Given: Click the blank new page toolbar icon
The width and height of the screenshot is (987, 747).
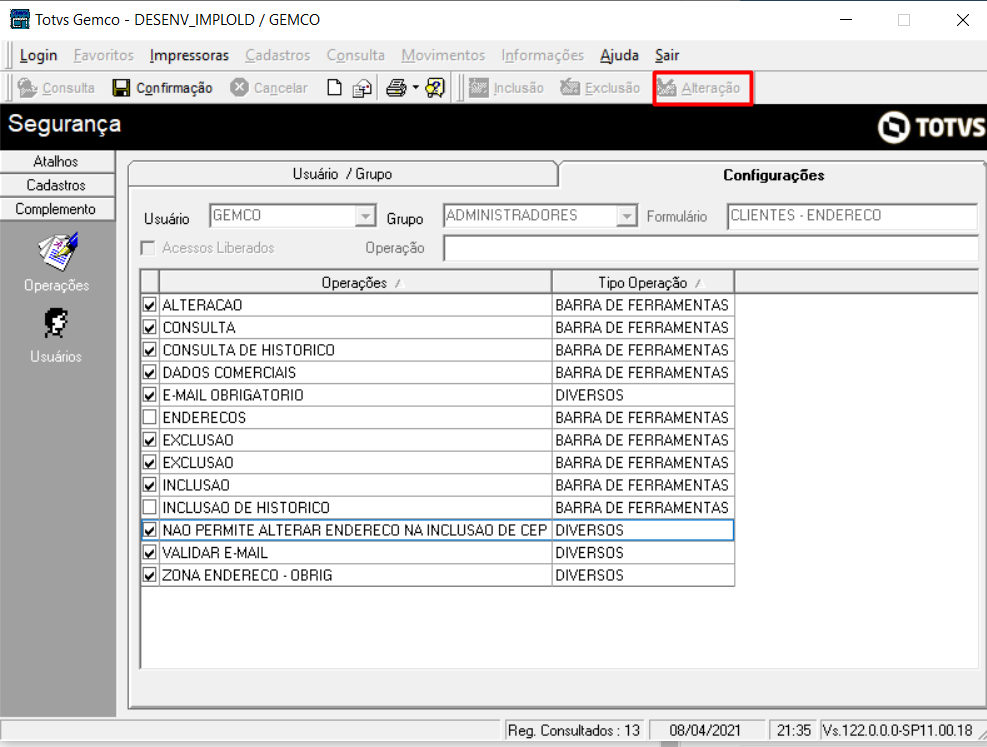Looking at the screenshot, I should point(335,87).
